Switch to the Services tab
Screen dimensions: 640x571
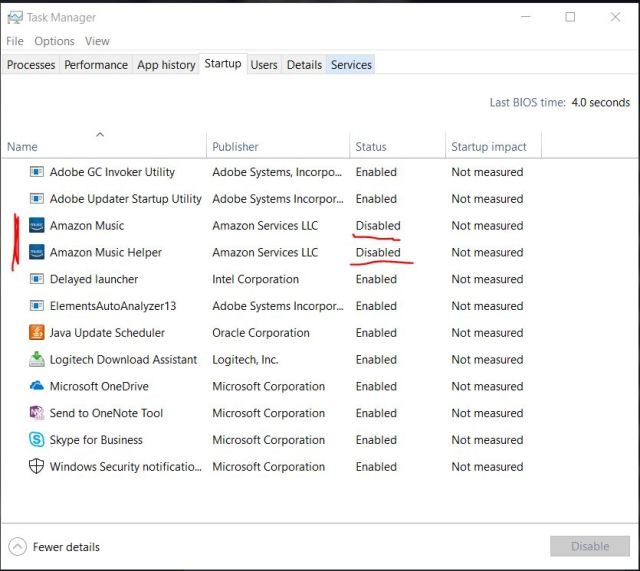(351, 65)
